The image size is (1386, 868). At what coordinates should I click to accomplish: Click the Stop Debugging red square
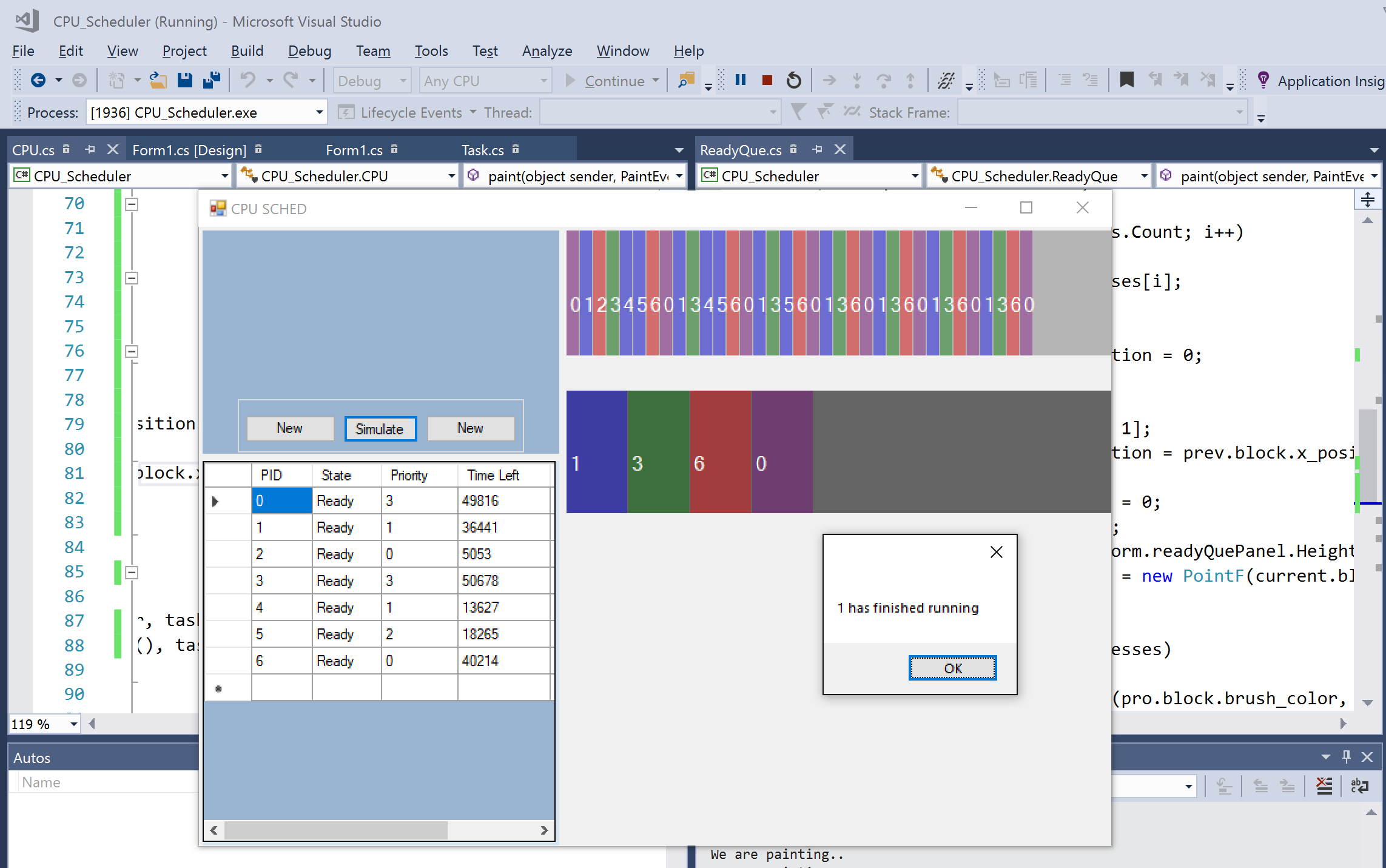click(767, 80)
